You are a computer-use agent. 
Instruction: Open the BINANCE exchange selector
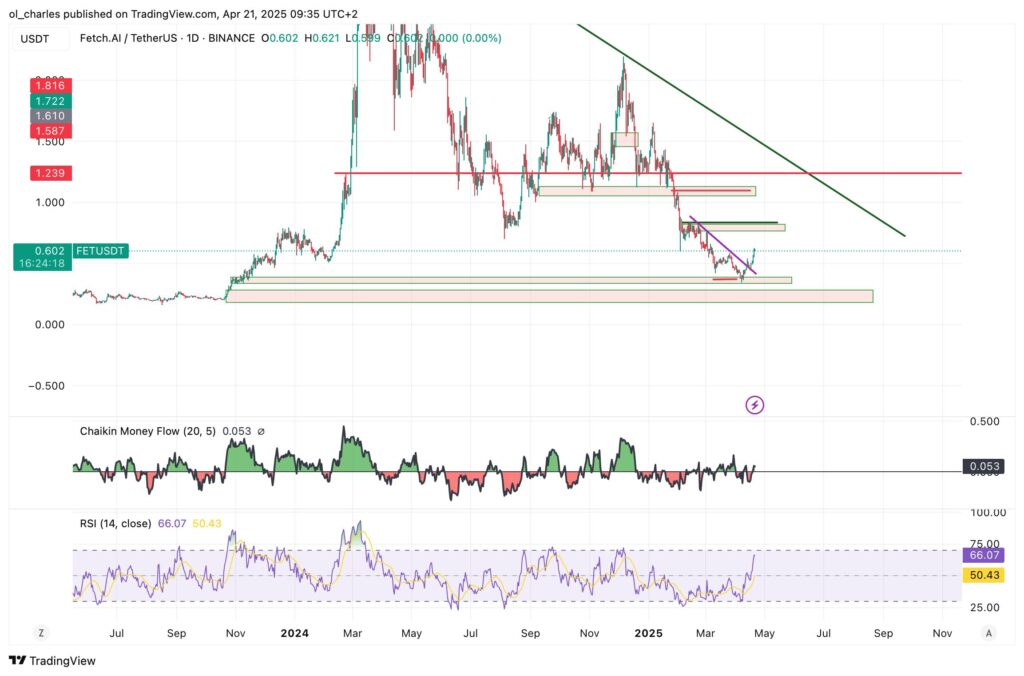tap(232, 39)
